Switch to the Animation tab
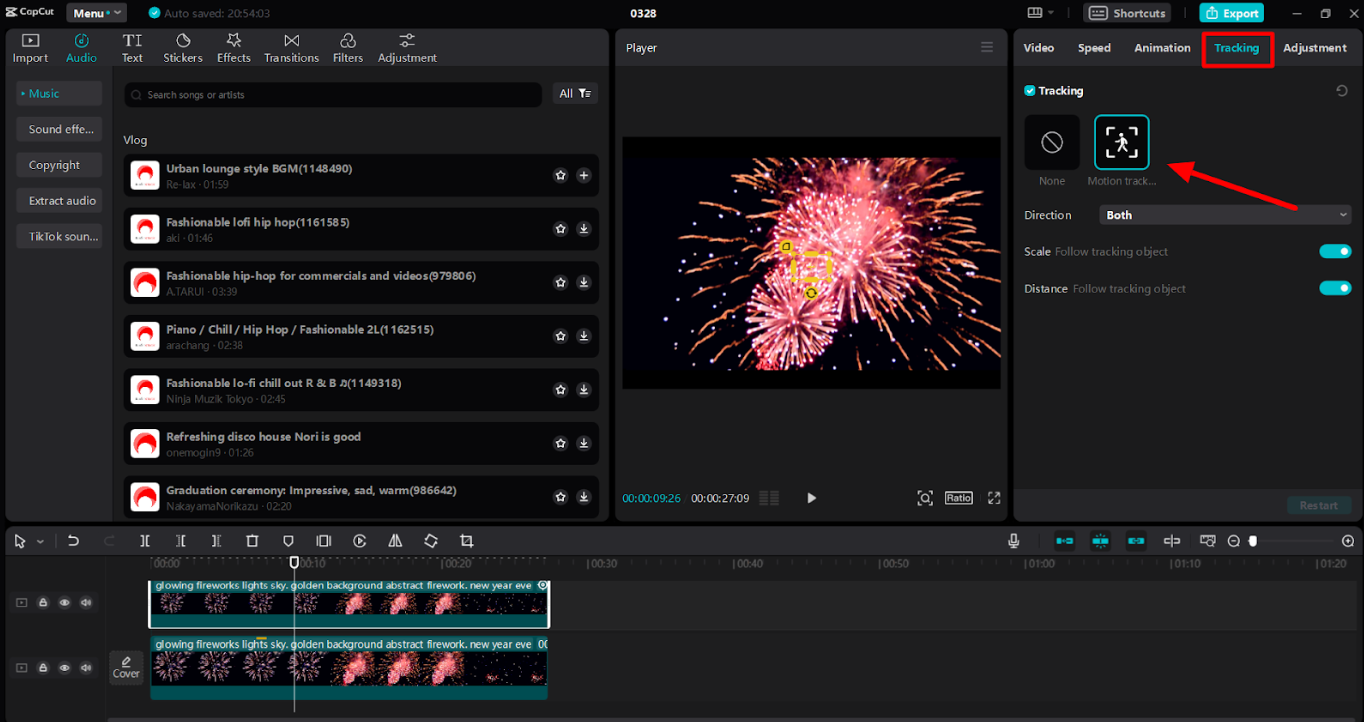The height and width of the screenshot is (722, 1364). coord(1162,48)
